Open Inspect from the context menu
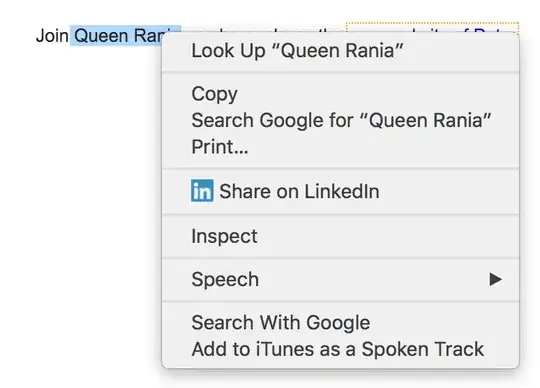Image resolution: width=540 pixels, height=388 pixels. pyautogui.click(x=340, y=236)
